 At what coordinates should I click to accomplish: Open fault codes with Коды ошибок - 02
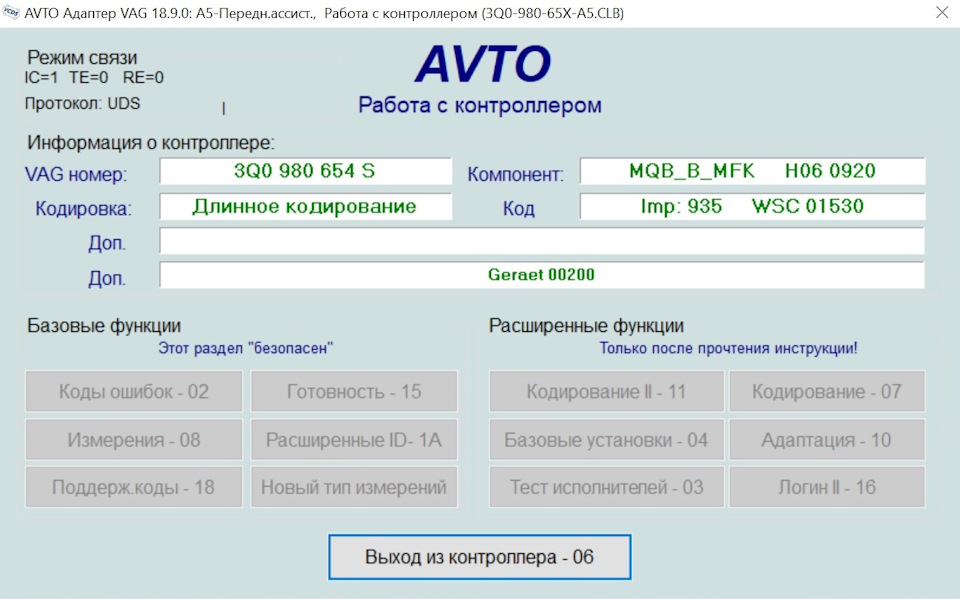[133, 391]
